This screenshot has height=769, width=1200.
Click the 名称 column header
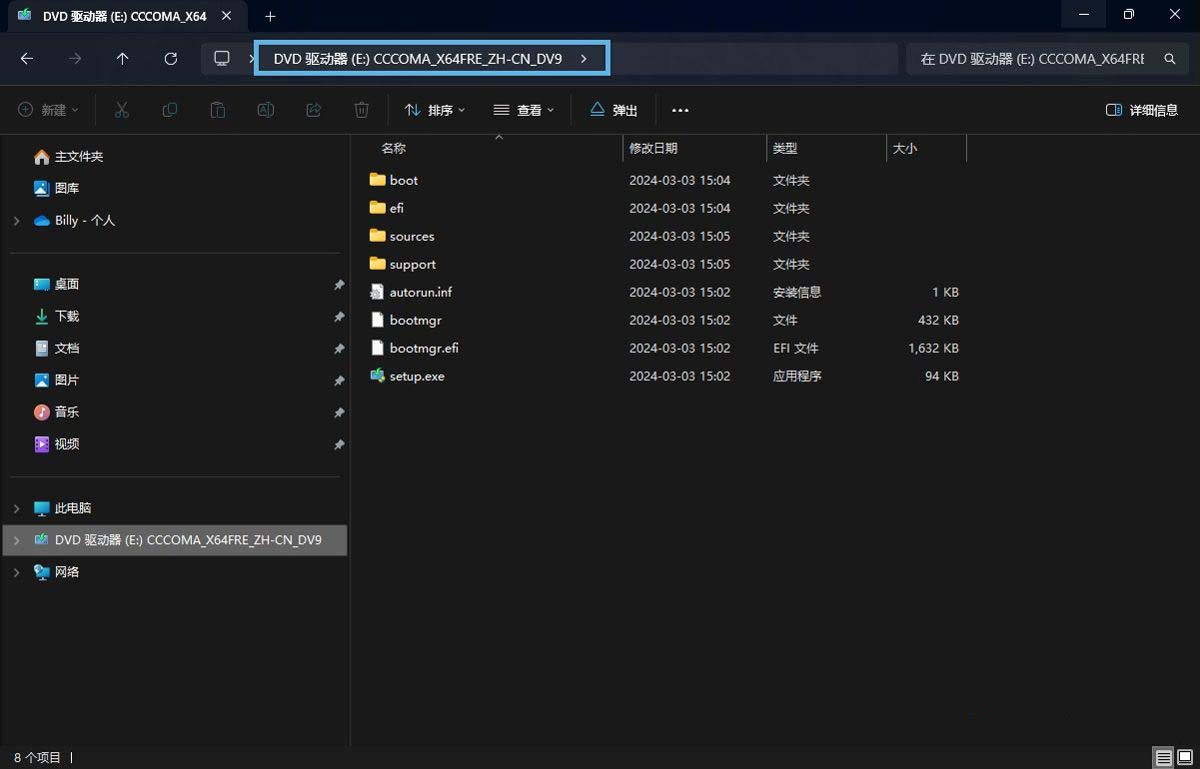point(394,148)
